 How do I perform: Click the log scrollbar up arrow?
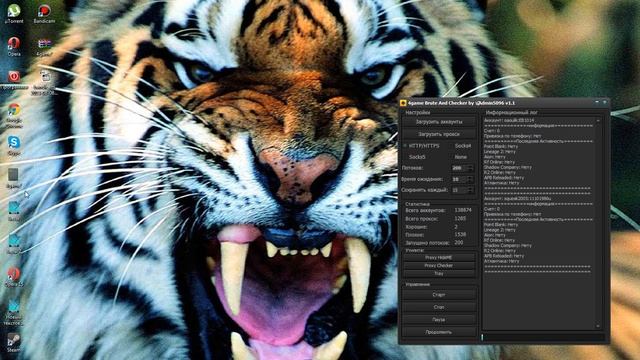pos(598,121)
